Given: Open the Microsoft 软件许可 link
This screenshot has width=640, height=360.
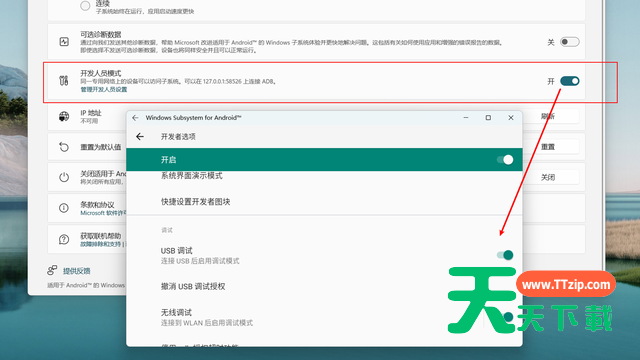Looking at the screenshot, I should click(103, 213).
